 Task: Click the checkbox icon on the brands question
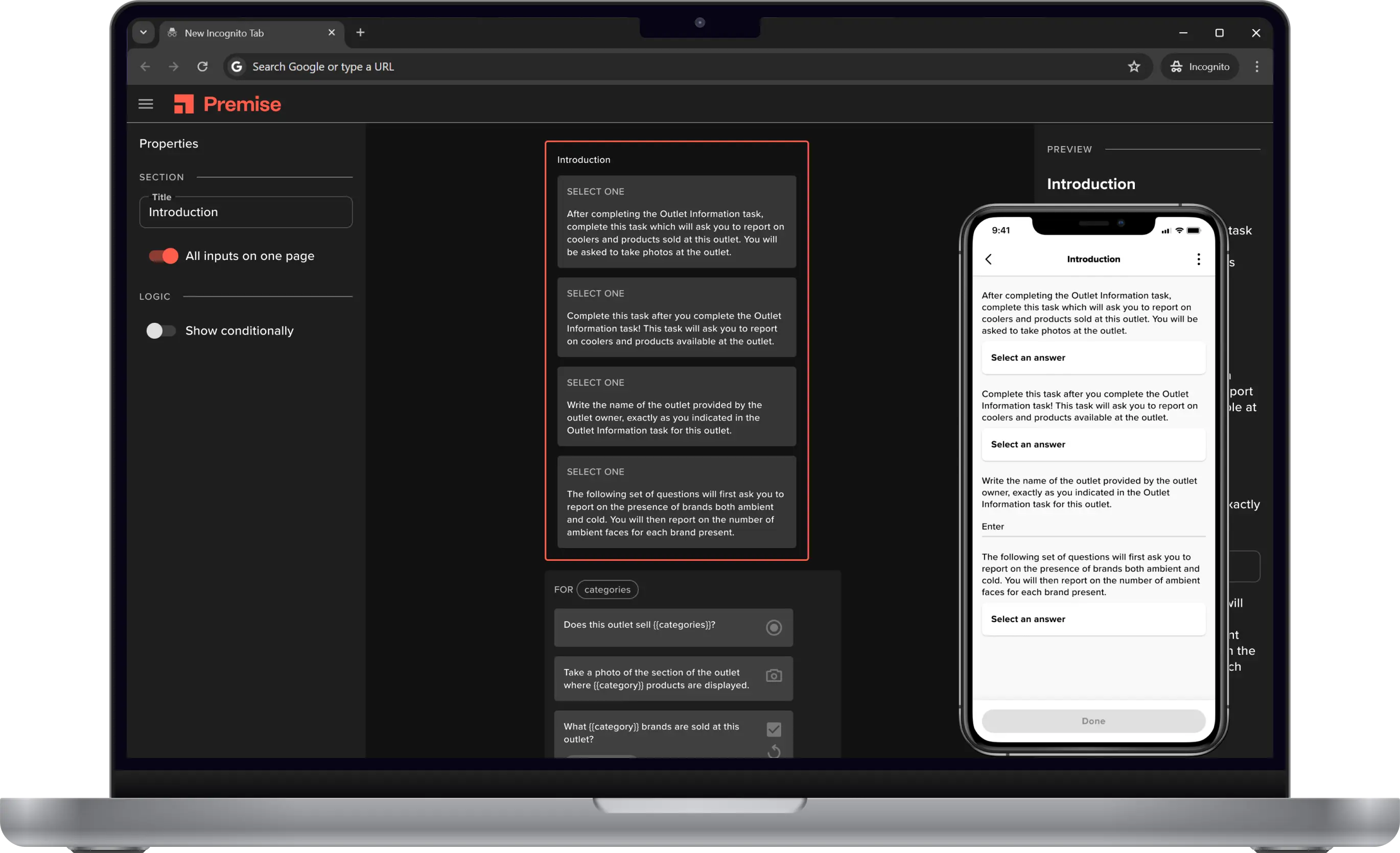coord(774,729)
